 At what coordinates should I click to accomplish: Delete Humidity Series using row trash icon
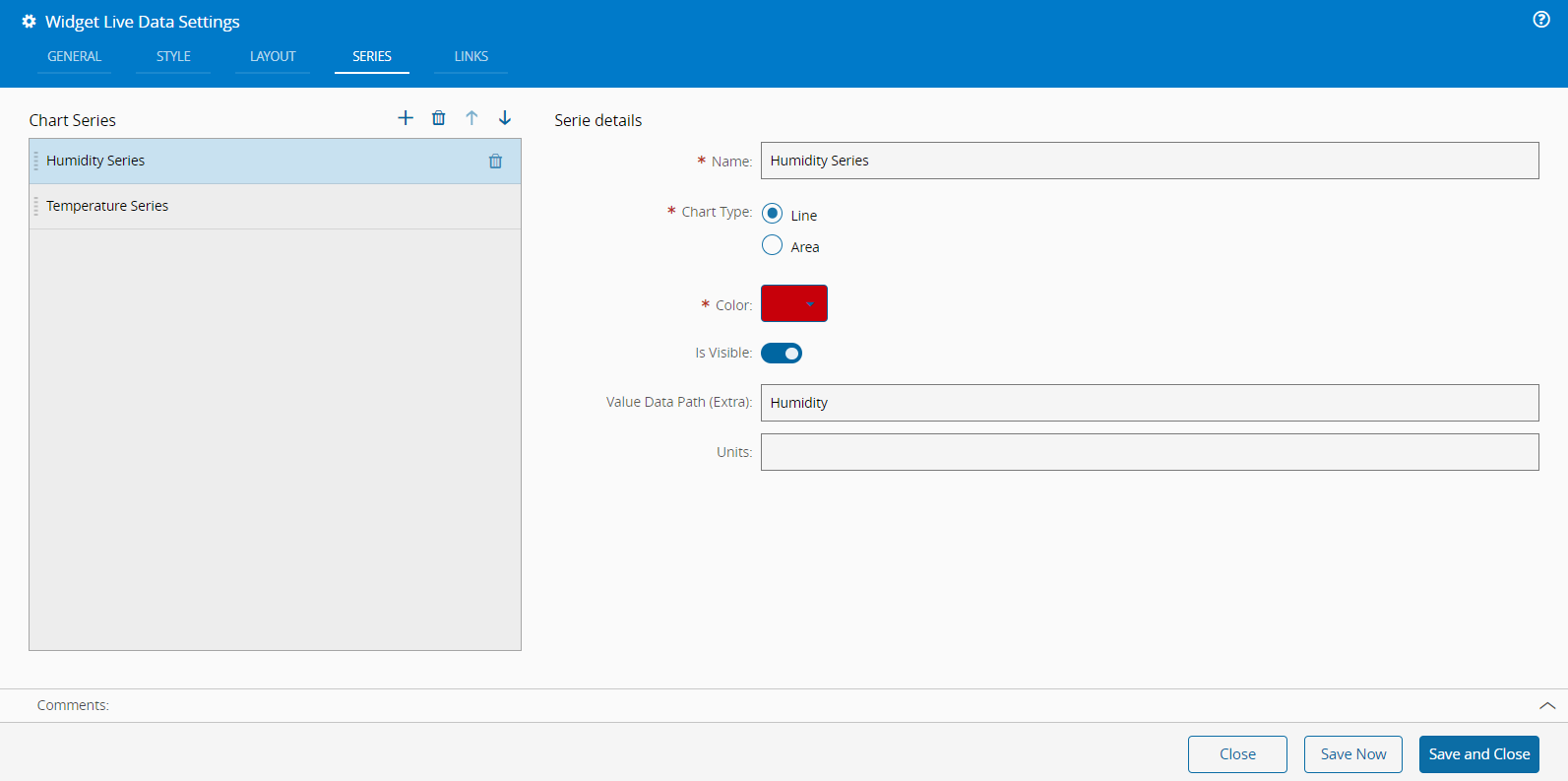tap(495, 162)
